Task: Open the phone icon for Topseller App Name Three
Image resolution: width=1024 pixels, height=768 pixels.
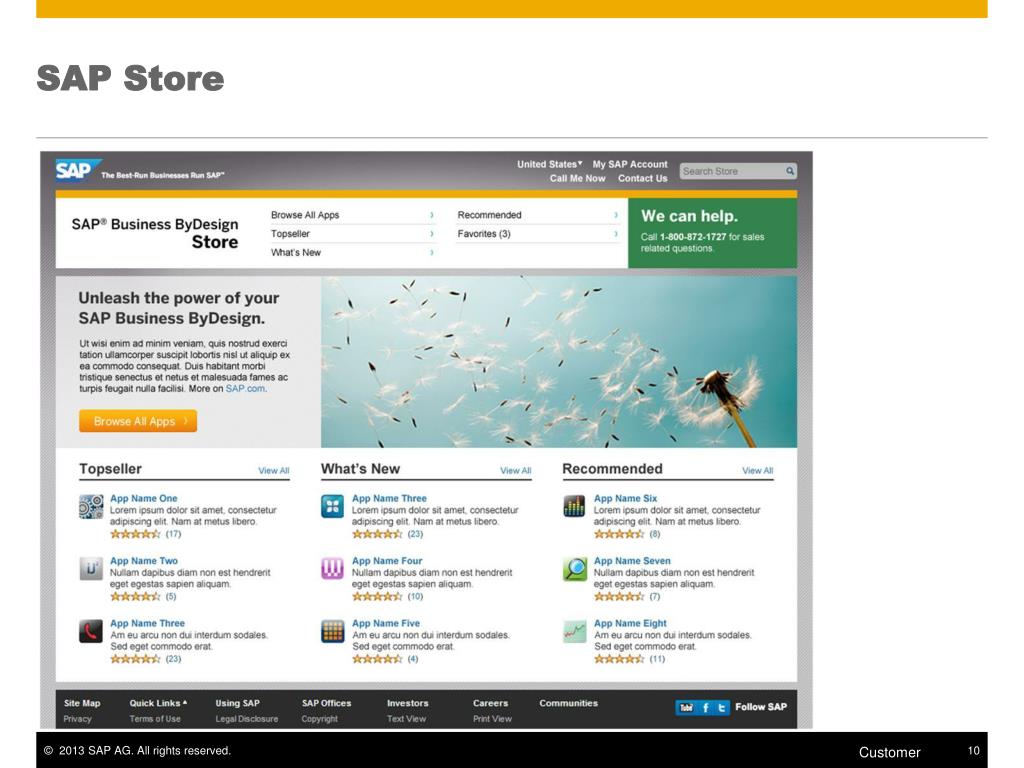Action: [91, 632]
